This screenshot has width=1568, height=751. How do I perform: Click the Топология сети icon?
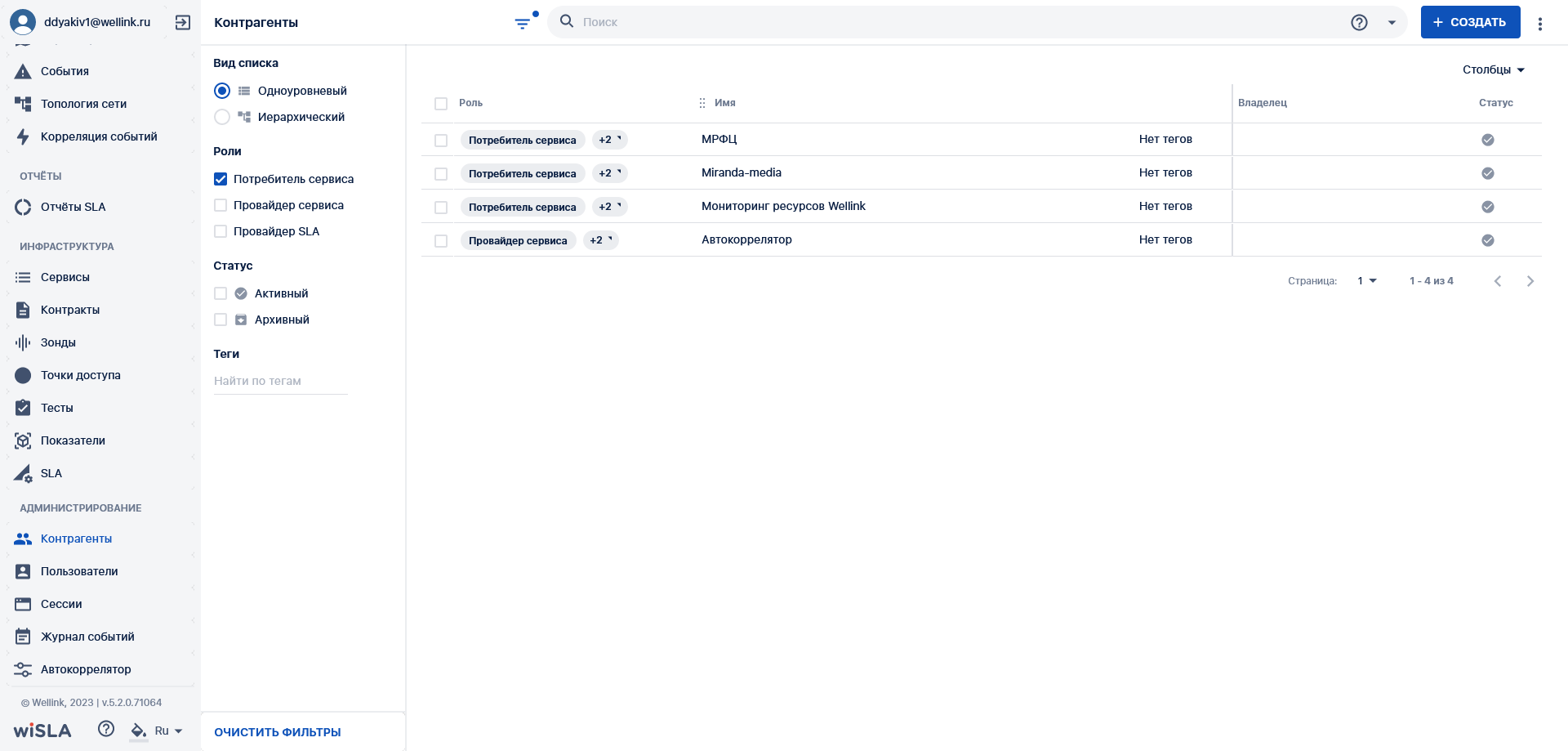pos(23,104)
